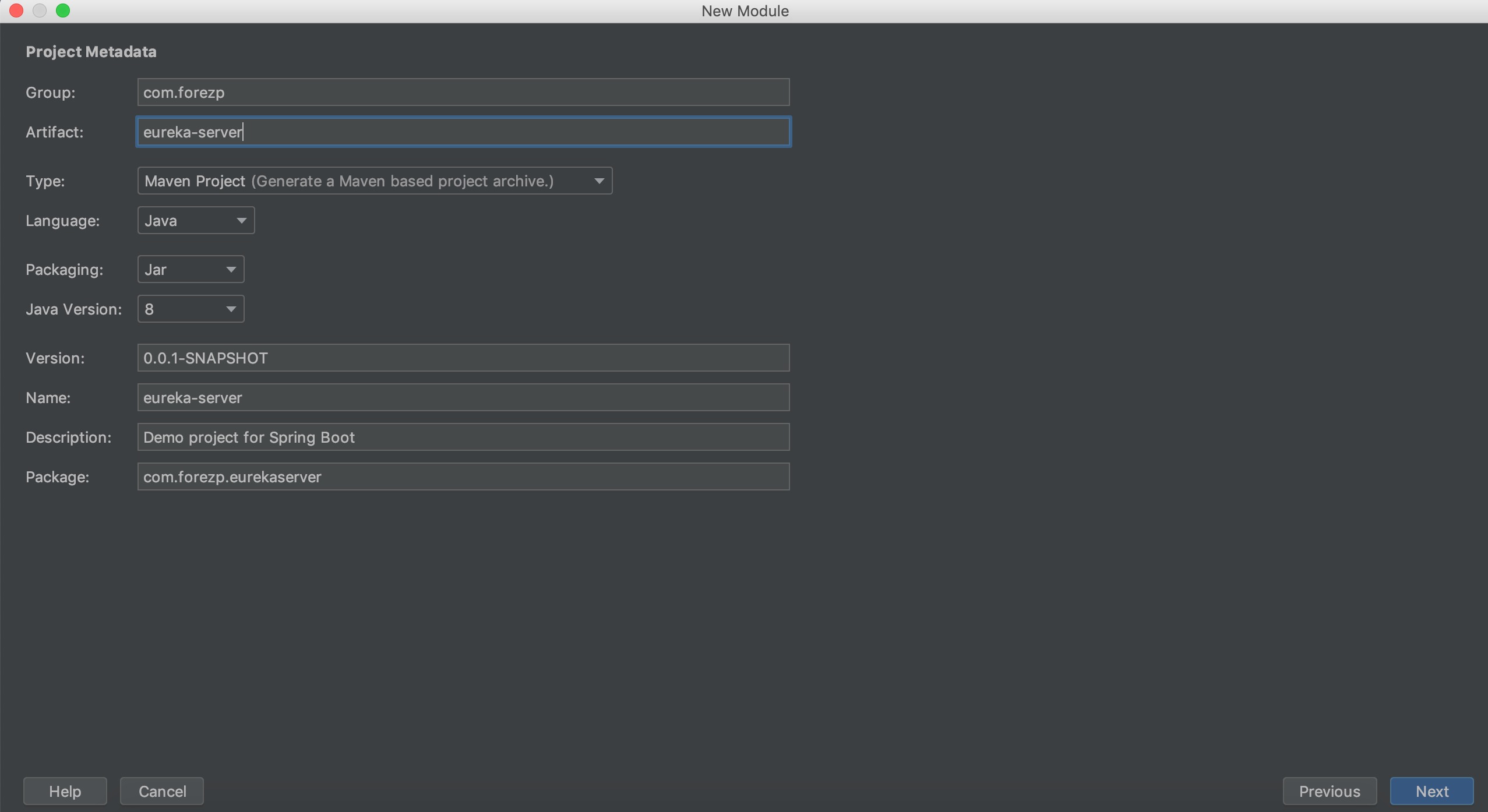Expand the Language dropdown showing Java
The width and height of the screenshot is (1488, 812).
(x=195, y=221)
